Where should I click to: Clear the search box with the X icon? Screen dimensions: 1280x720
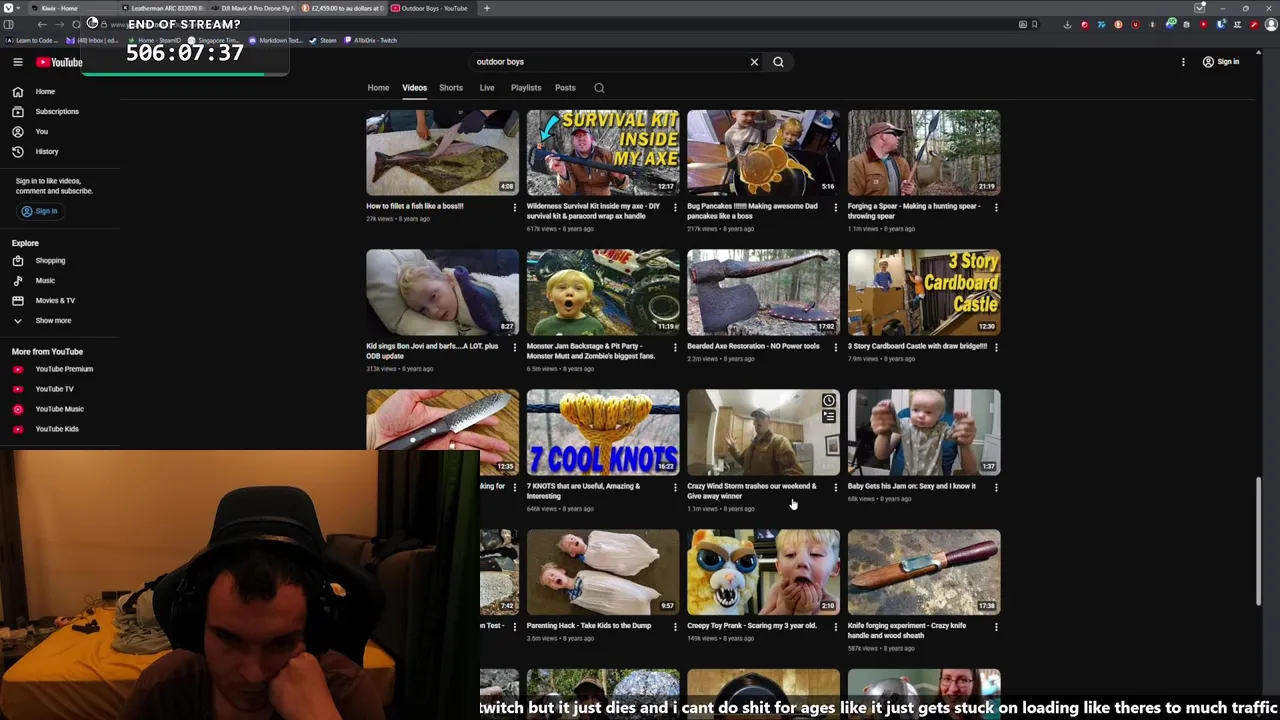(754, 62)
